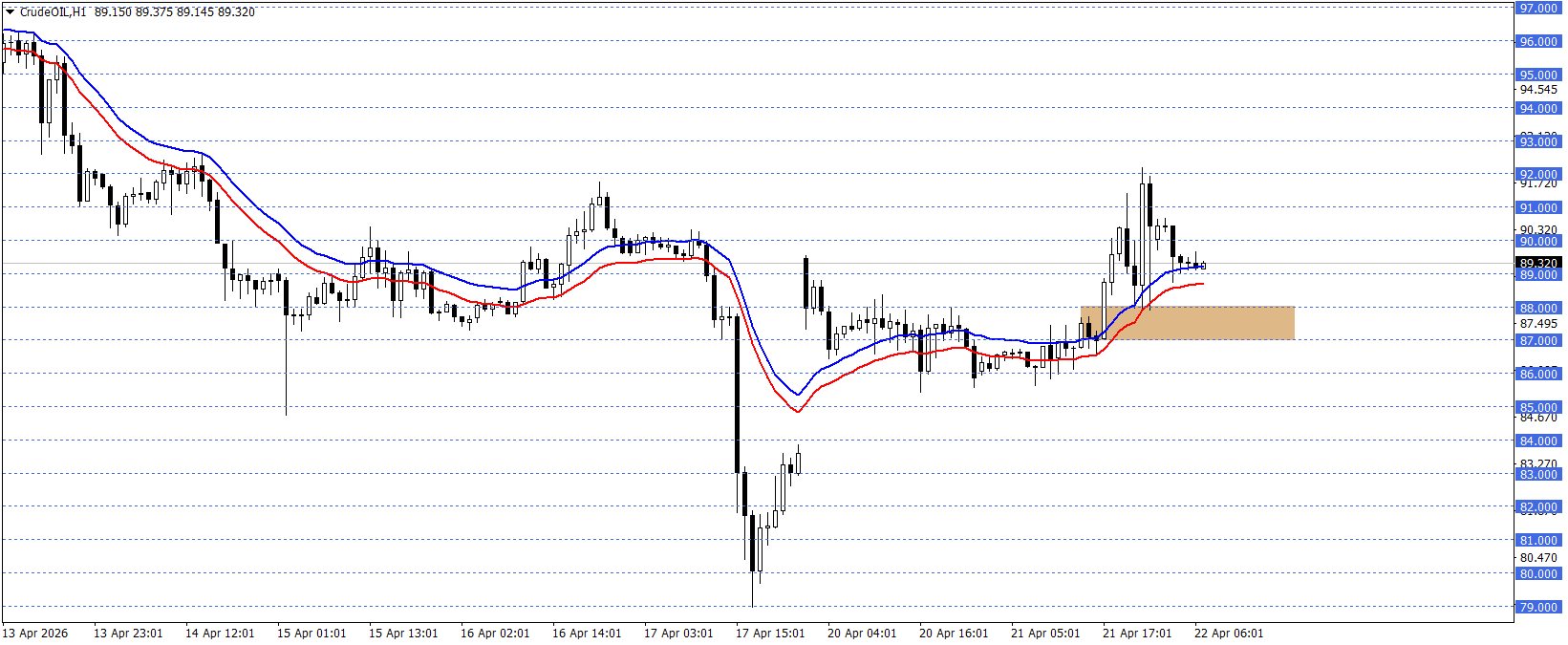Select the 93.000 horizontal level label
The image size is (1568, 645).
click(1538, 142)
